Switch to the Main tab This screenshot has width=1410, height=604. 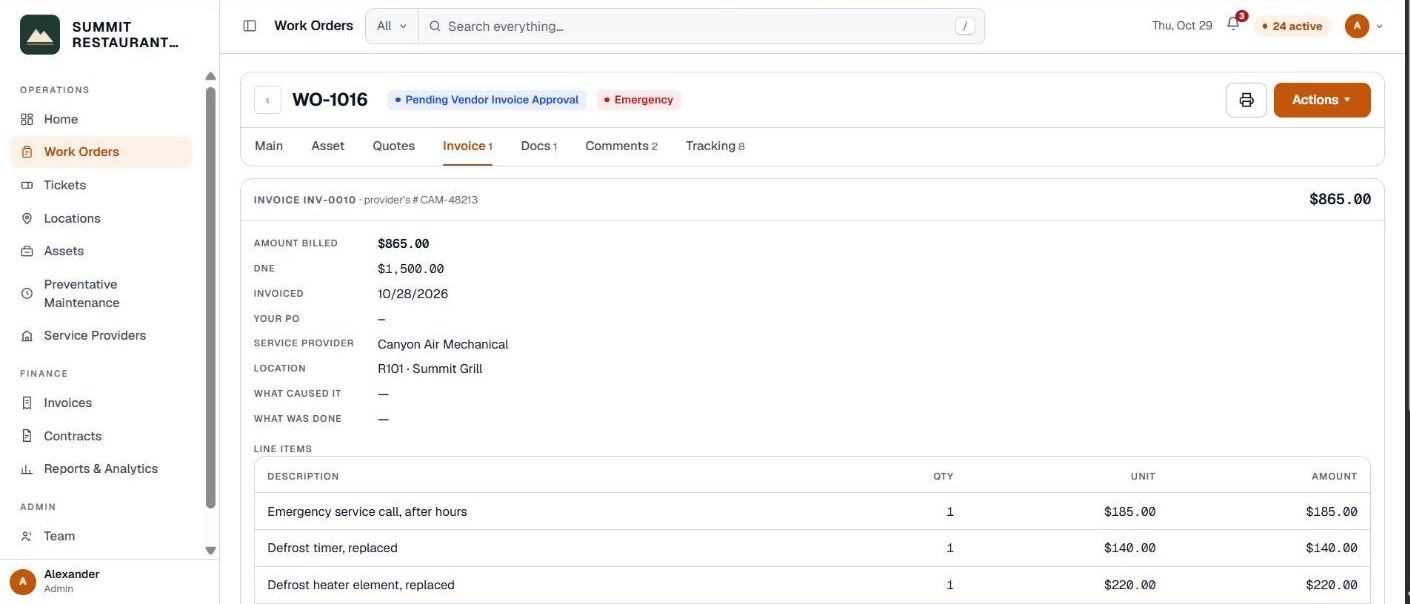[x=269, y=146]
